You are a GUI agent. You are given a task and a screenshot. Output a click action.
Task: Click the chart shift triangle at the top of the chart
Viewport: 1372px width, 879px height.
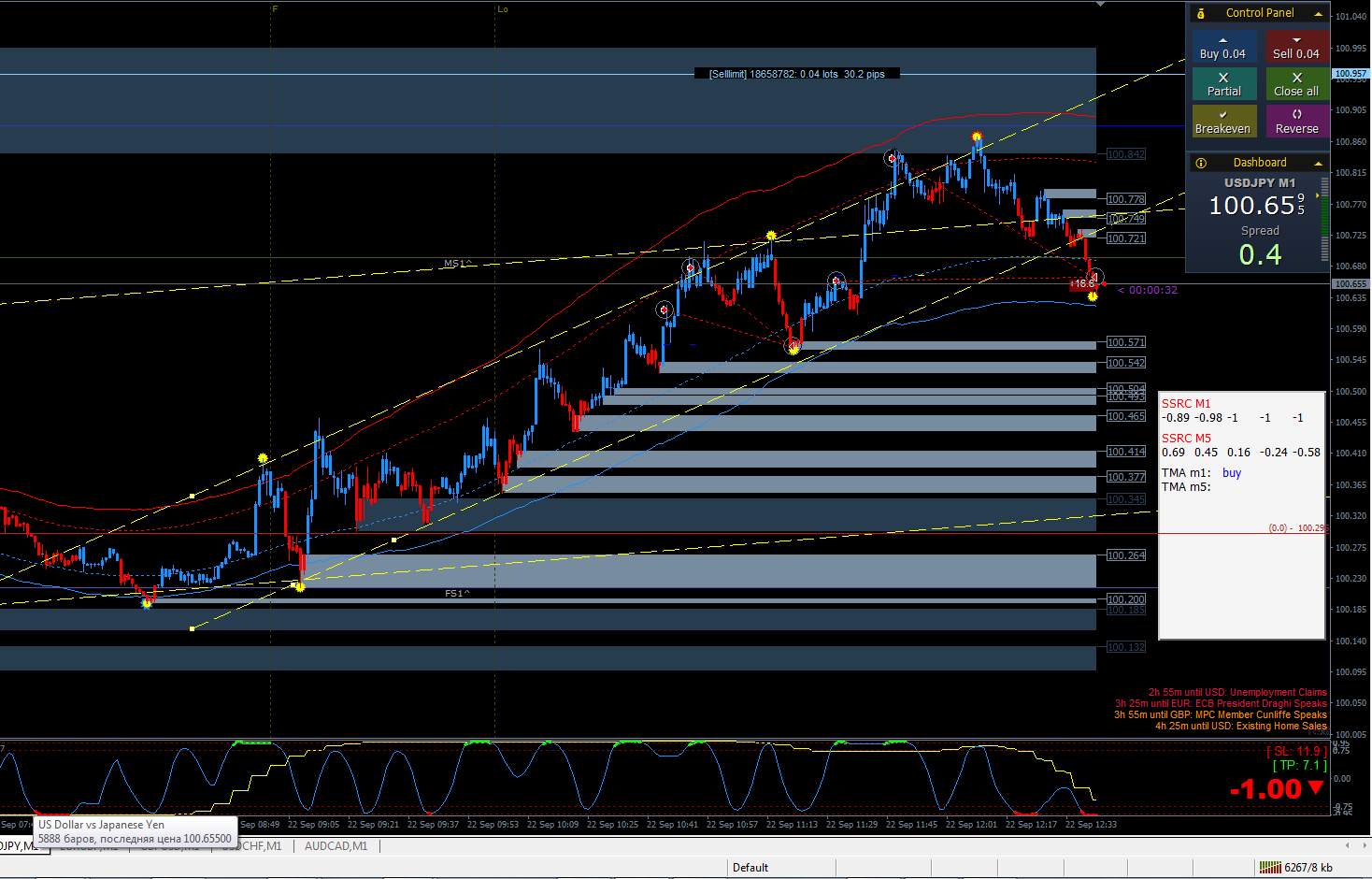(1100, 5)
